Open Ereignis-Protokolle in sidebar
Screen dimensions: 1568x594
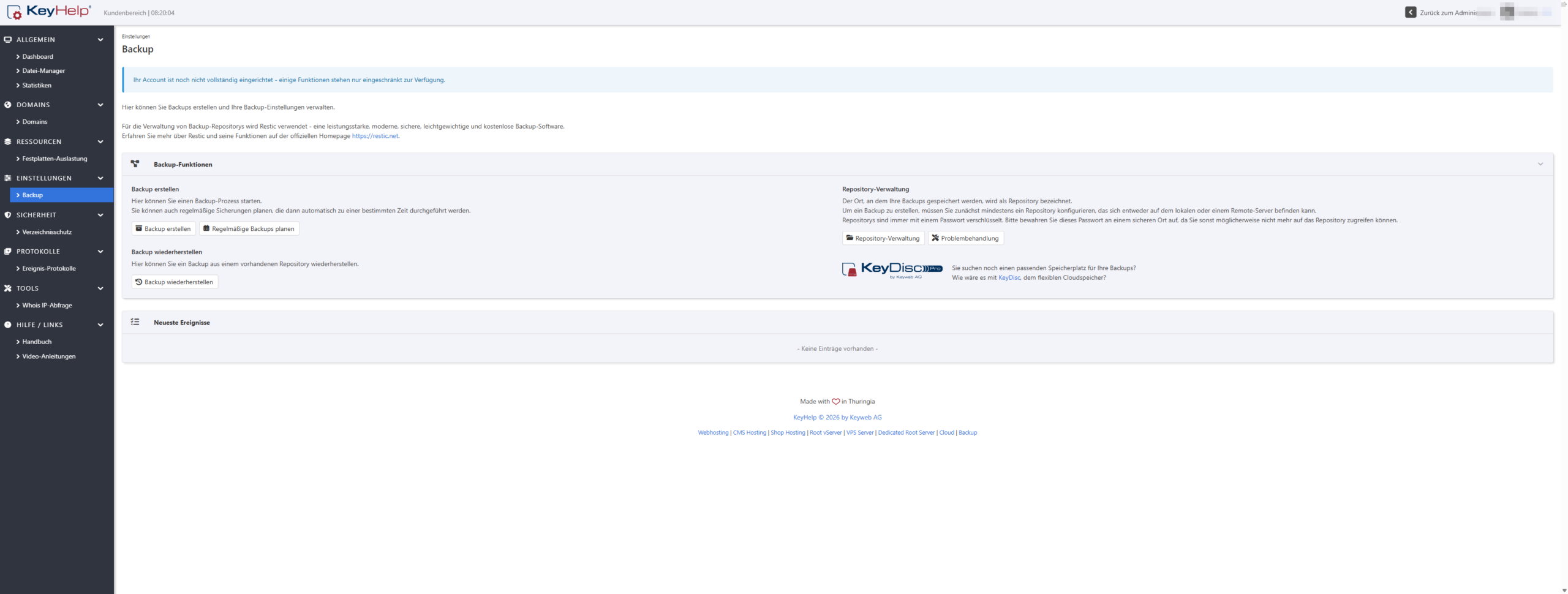pos(49,268)
